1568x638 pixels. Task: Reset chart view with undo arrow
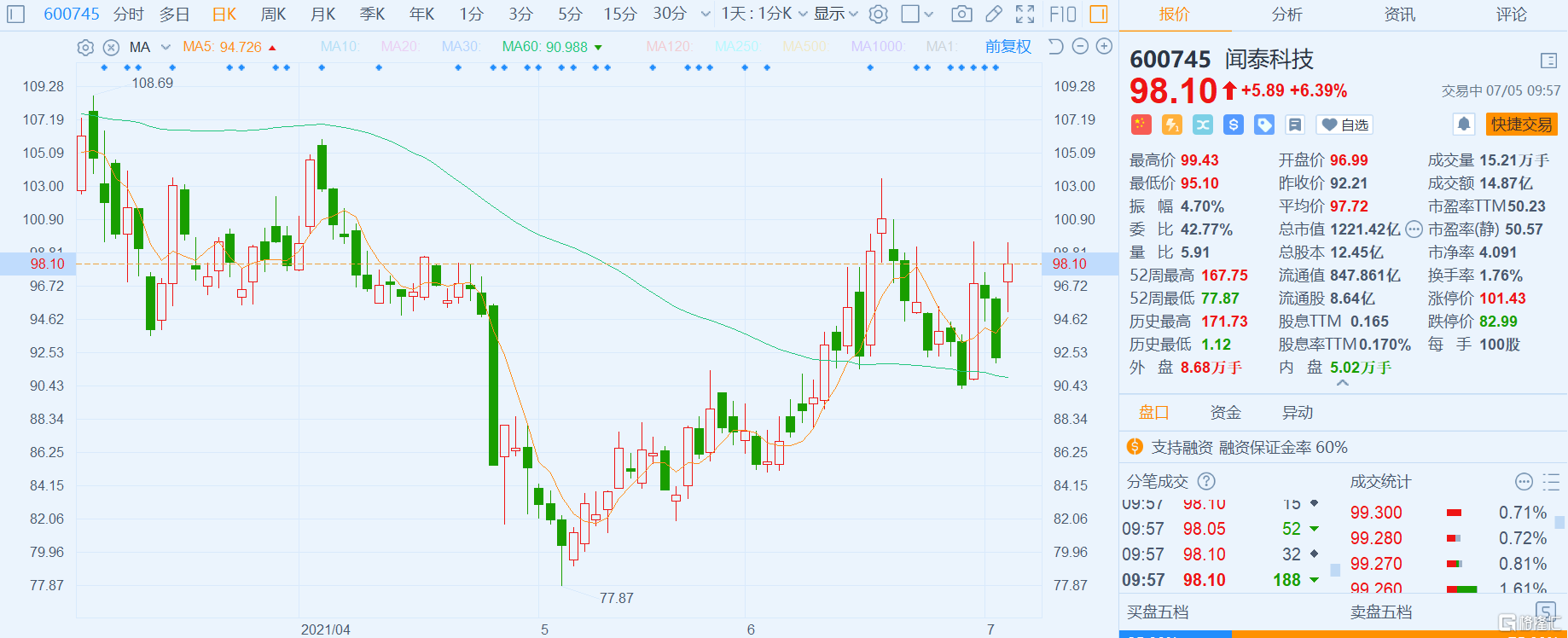(1055, 47)
